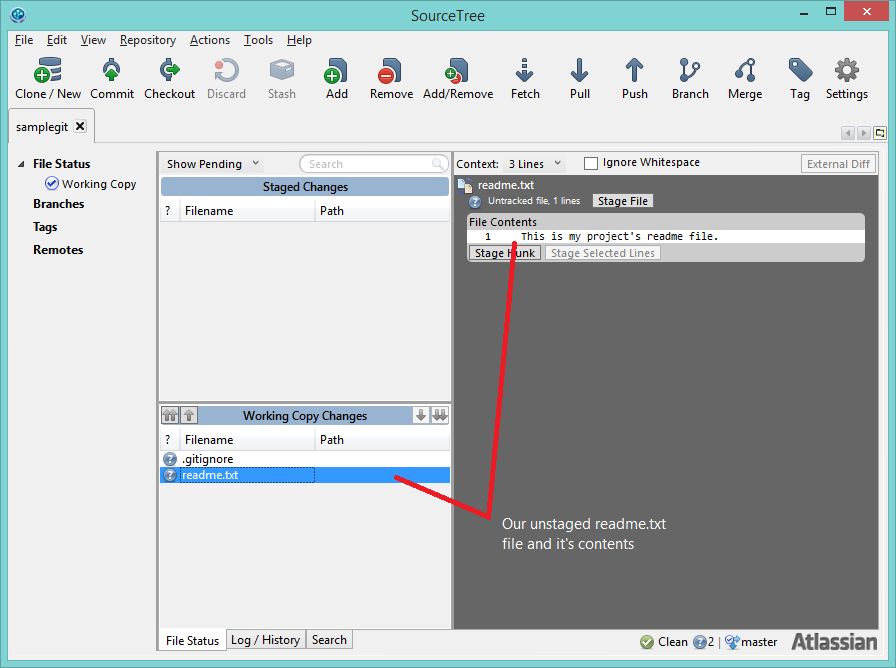Open the Actions menu
Screen dimensions: 896x668
[x=210, y=40]
